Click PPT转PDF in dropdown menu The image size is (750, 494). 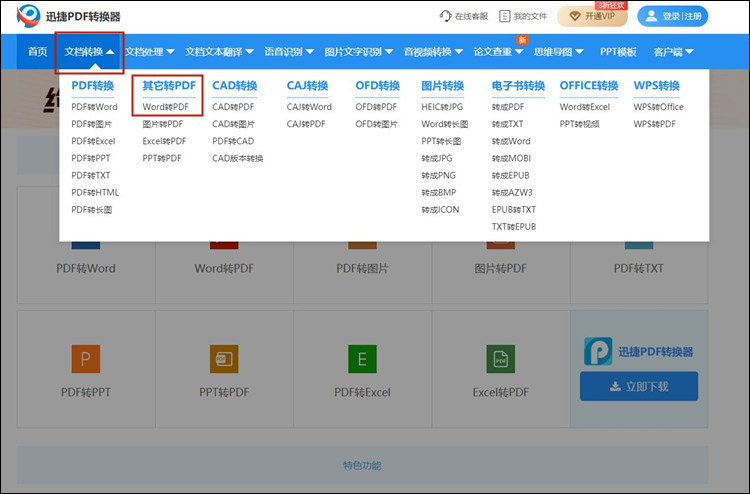(162, 158)
